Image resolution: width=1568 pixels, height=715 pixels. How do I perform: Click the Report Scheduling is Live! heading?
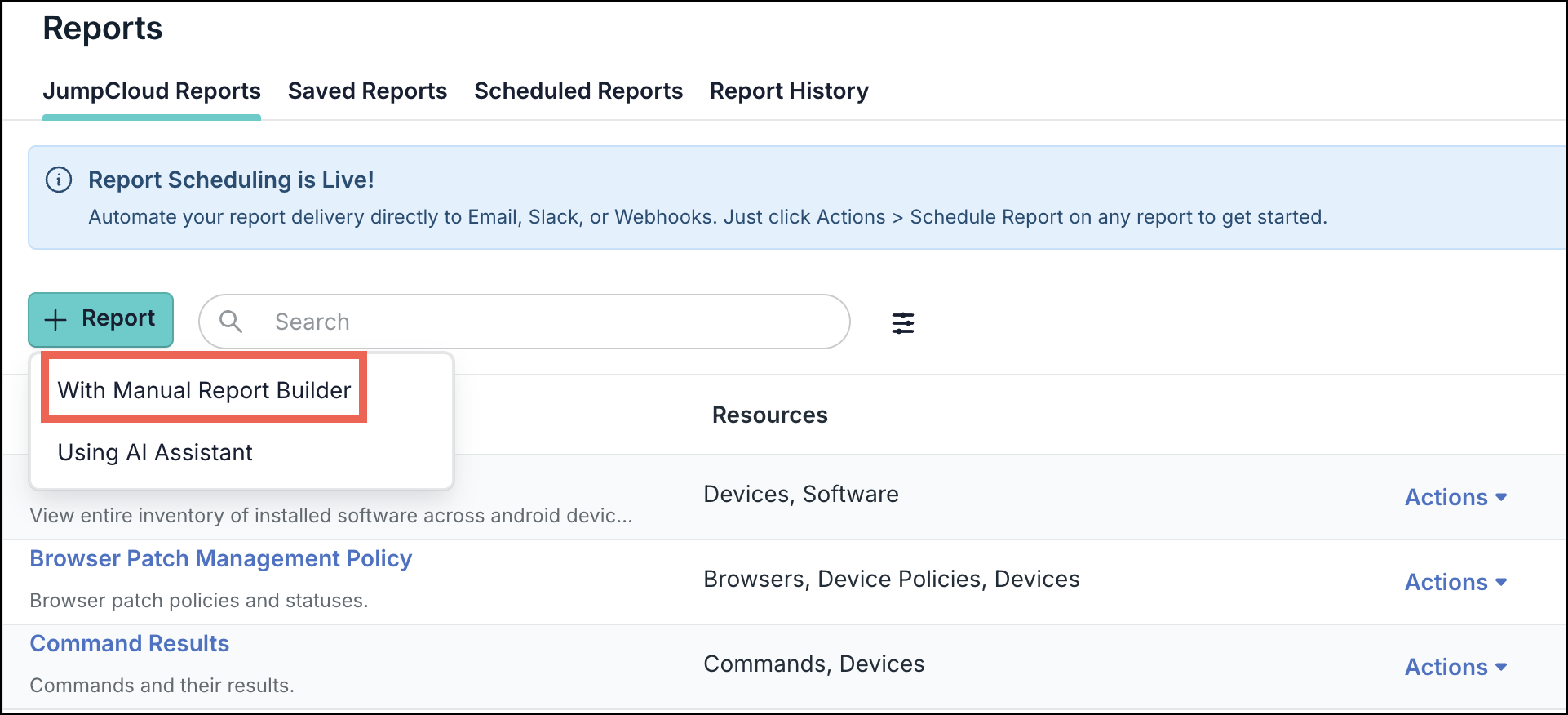click(x=231, y=180)
